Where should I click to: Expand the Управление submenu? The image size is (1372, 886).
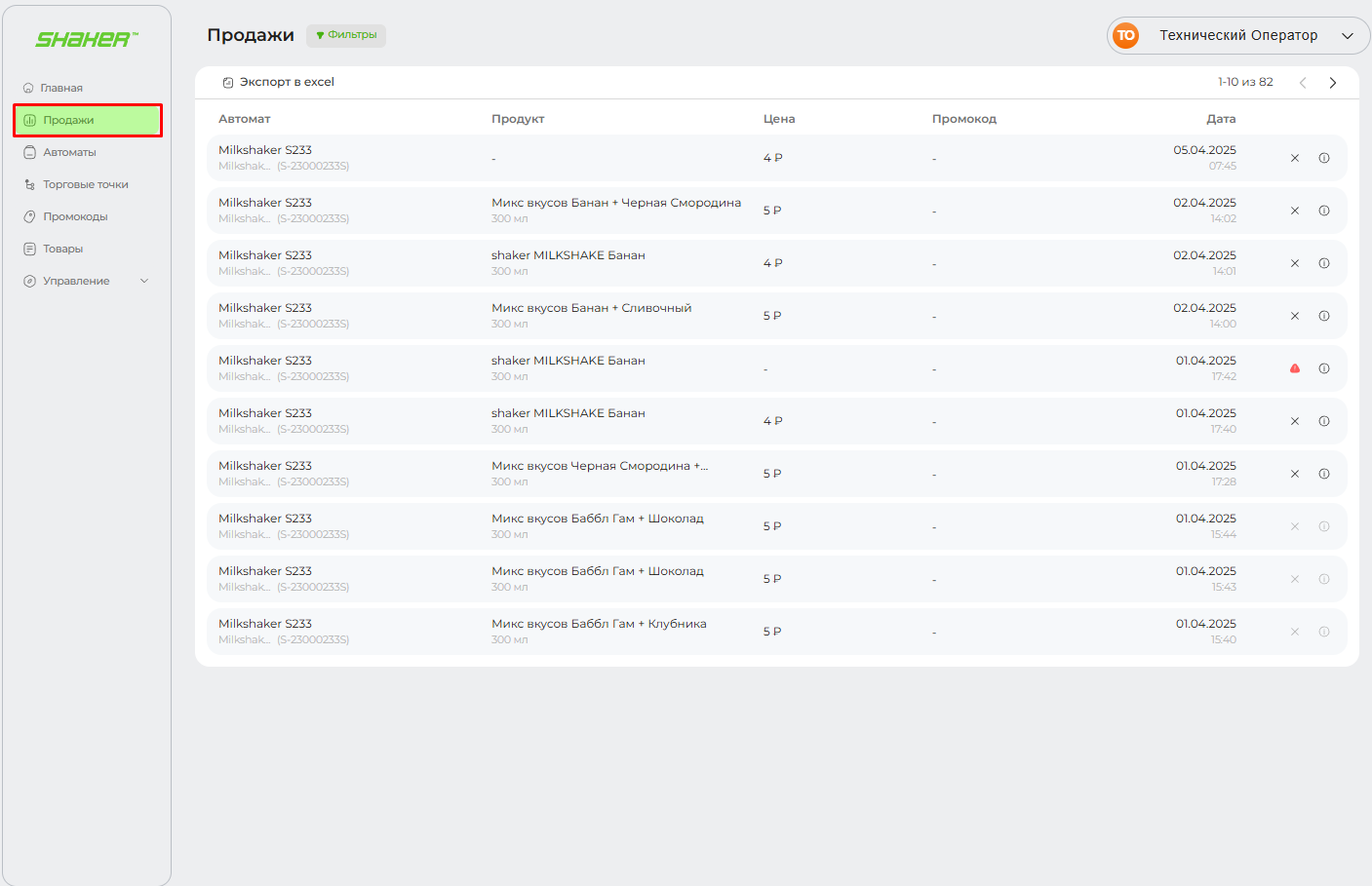point(86,281)
